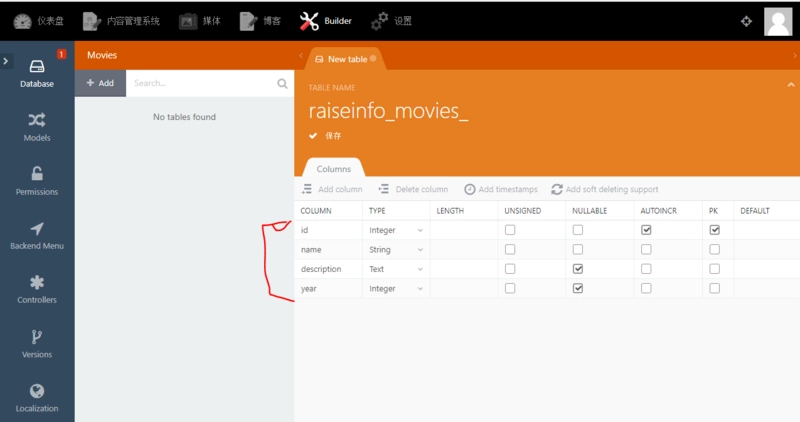Open the Blog section in top bar
Image resolution: width=800 pixels, height=422 pixels.
click(x=260, y=21)
